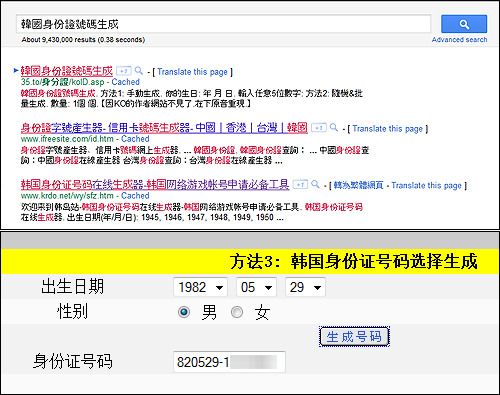Viewport: 500px width, 395px height.
Task: Click the 生成号码 generate button
Action: coord(354,336)
